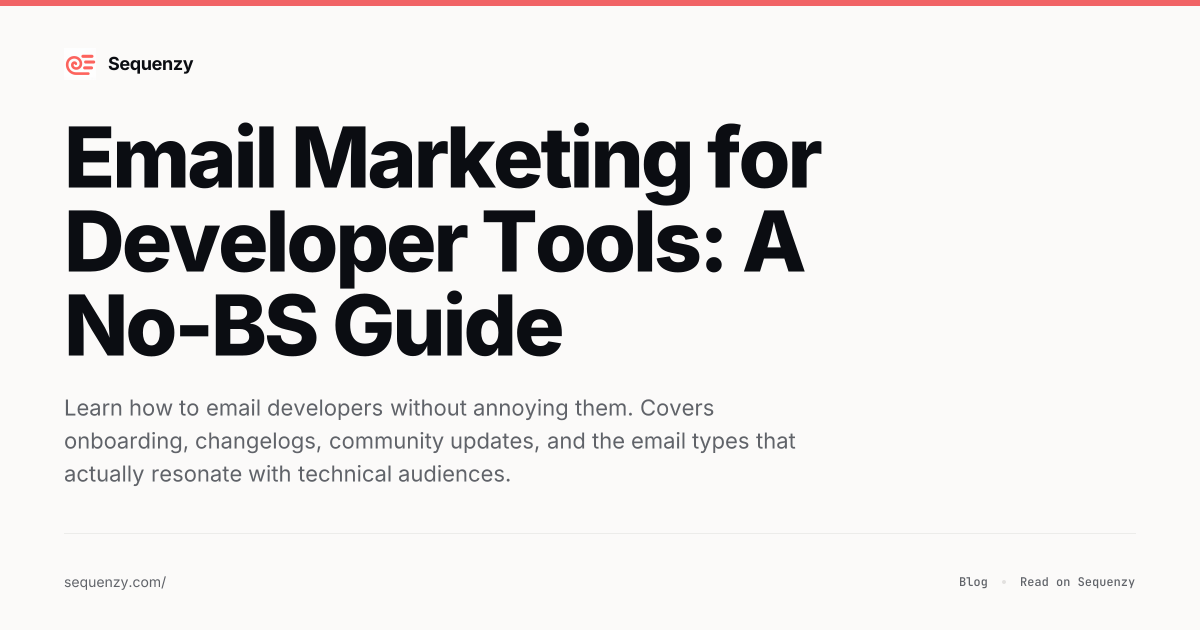Click the description starting 'Learn how to email developers'

(430, 441)
